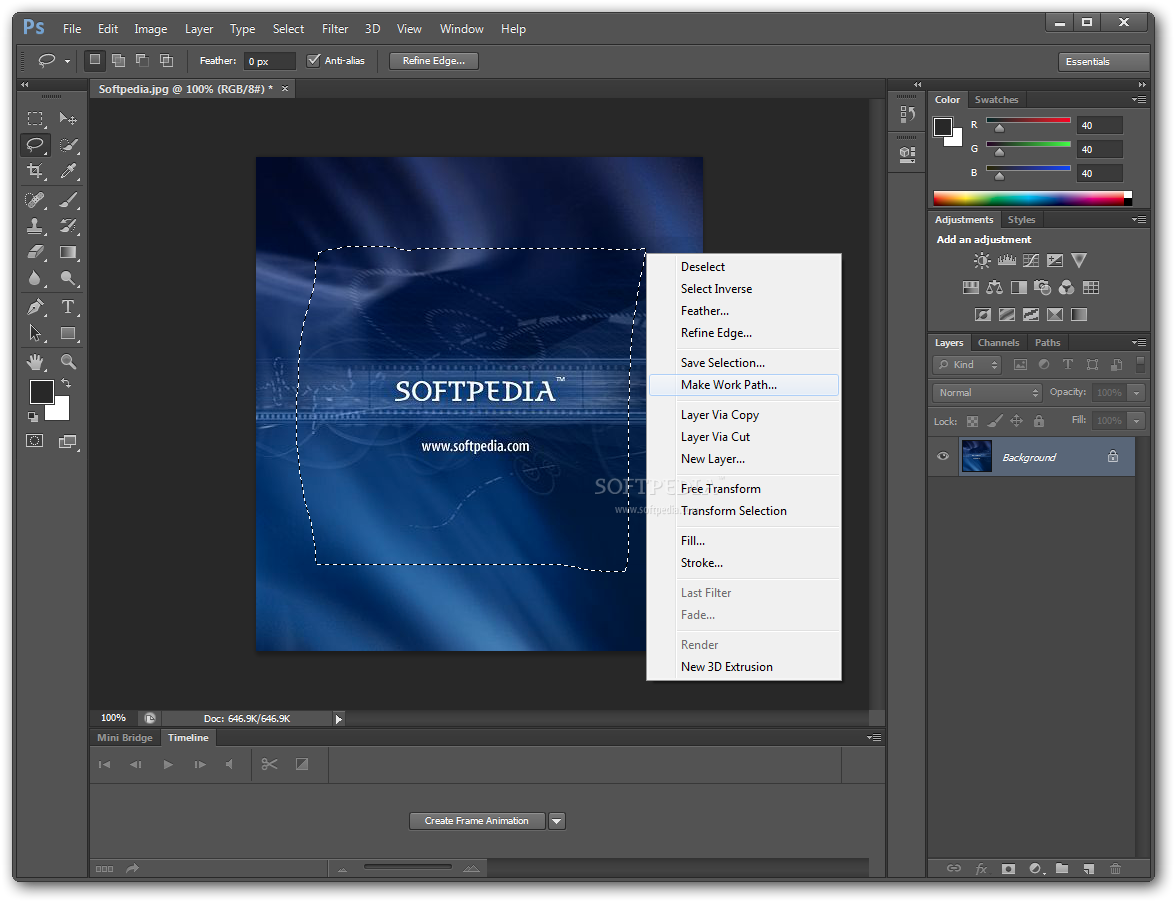Switch to the Channels tab
1175x902 pixels.
[998, 342]
